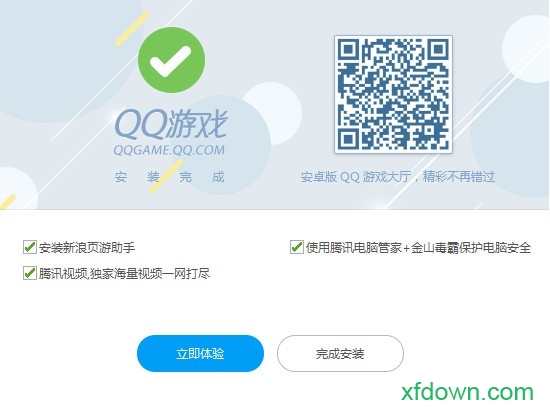
Task: Click the xfdown.com watermark
Action: click(x=467, y=392)
